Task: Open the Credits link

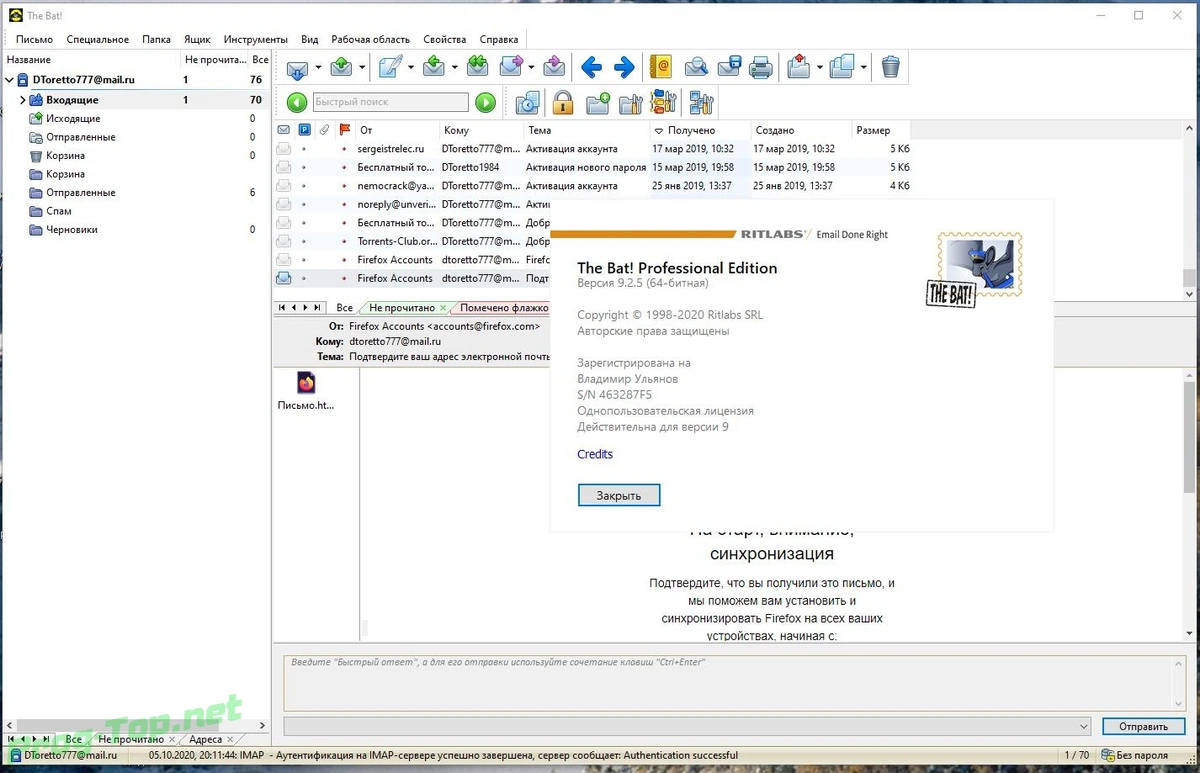Action: pyautogui.click(x=595, y=454)
